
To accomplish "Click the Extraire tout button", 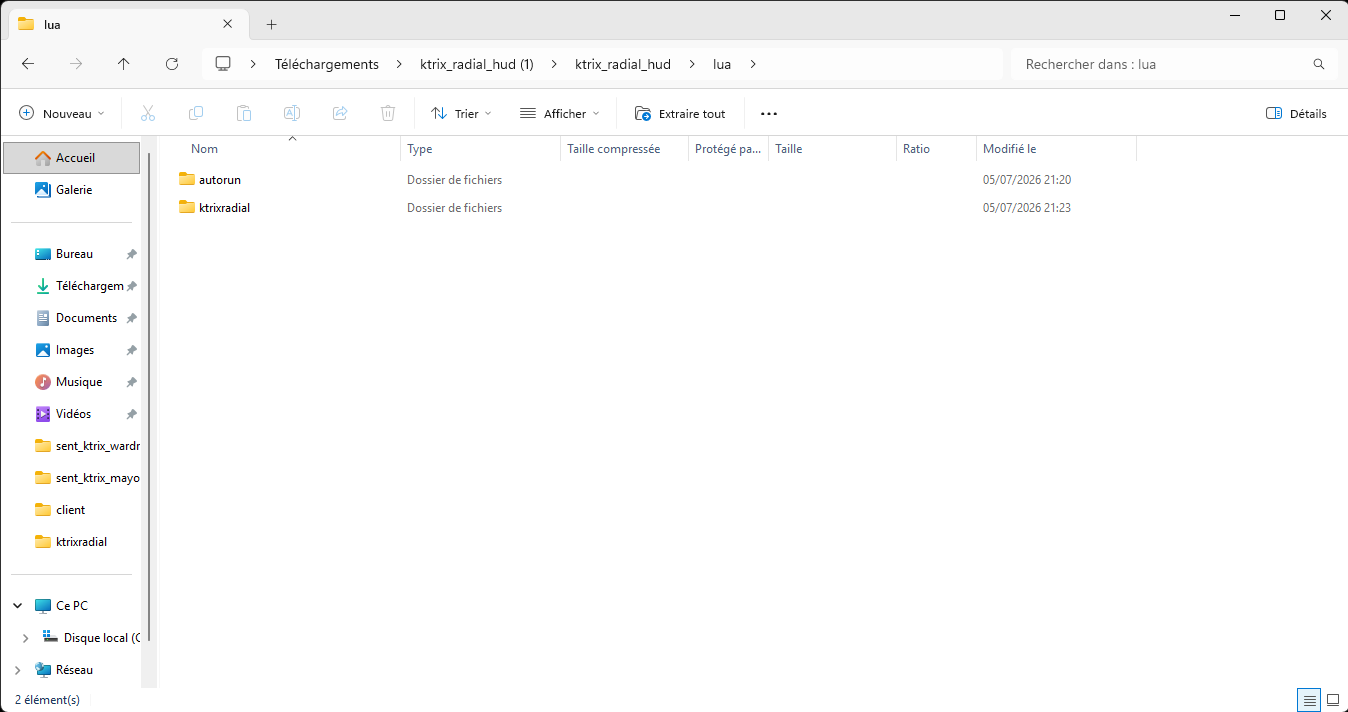I will [x=681, y=114].
